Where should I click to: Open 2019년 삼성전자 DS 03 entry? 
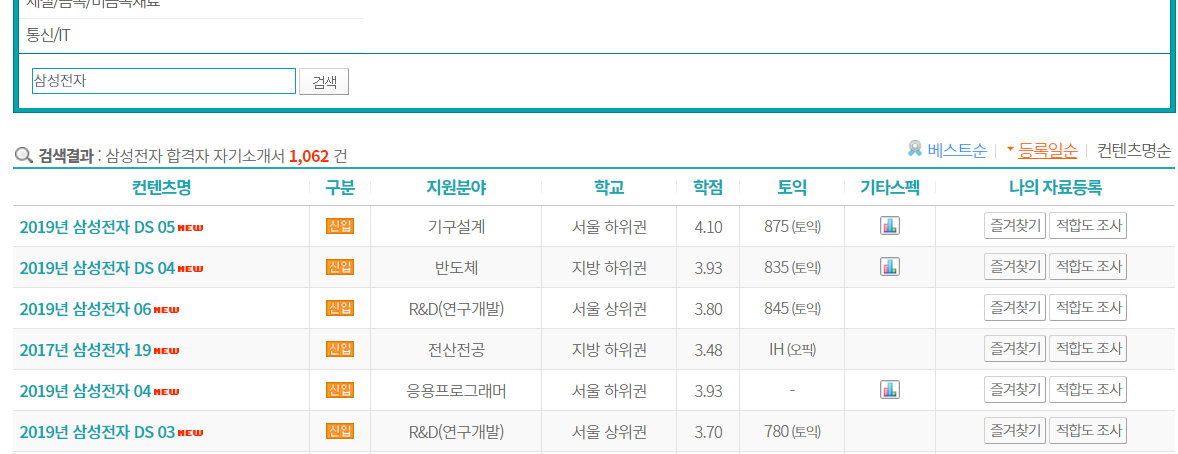point(97,431)
